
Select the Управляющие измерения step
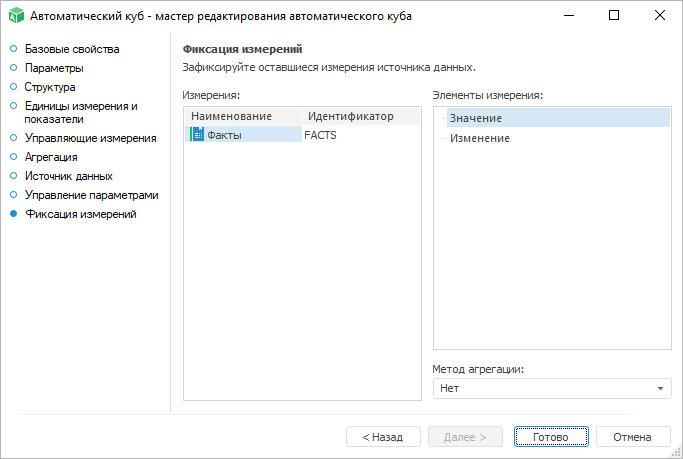click(x=90, y=138)
